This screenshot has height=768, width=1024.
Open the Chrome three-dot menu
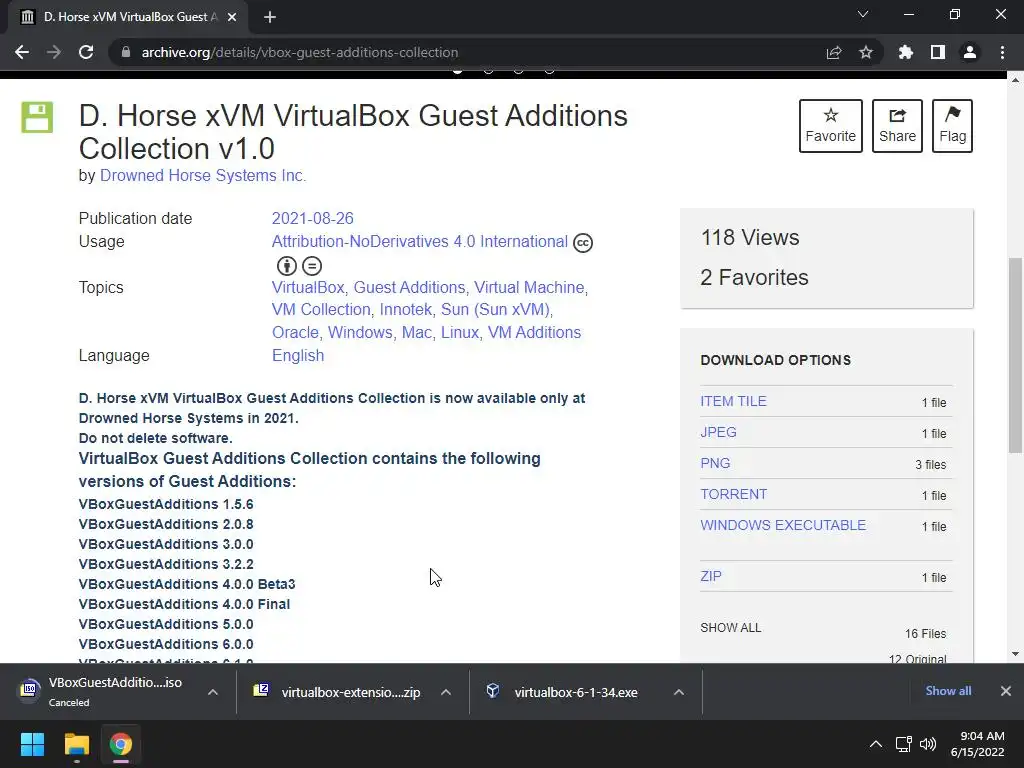(x=1002, y=52)
